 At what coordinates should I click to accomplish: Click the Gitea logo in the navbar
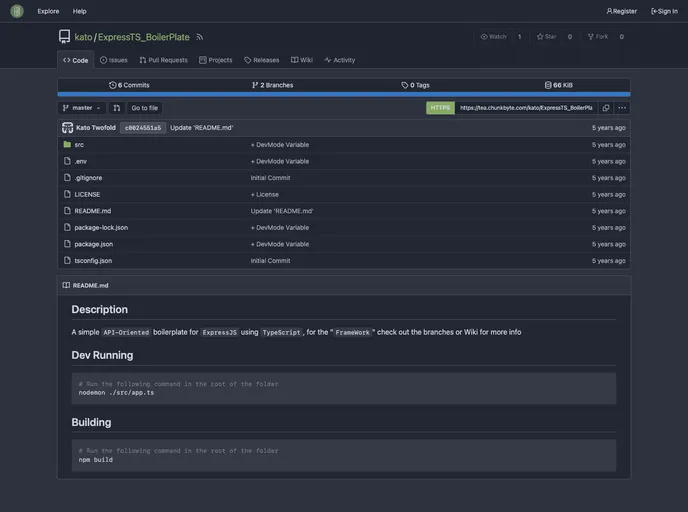coord(17,11)
